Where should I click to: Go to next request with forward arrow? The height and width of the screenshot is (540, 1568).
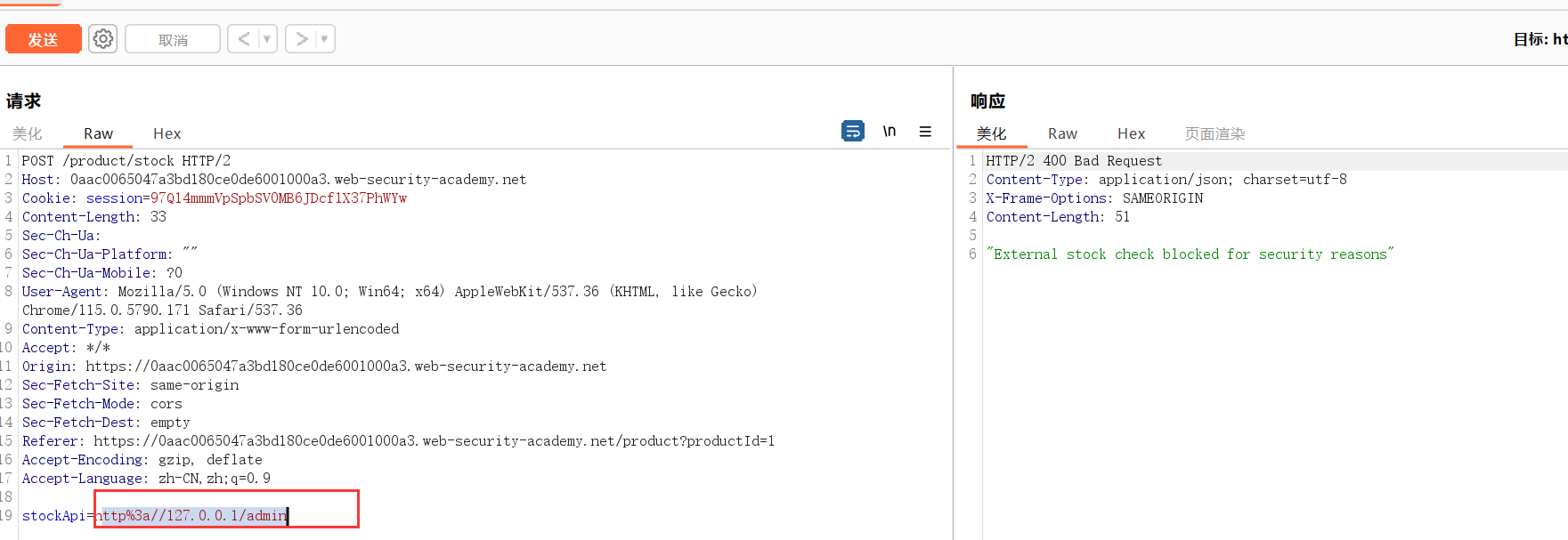(302, 39)
